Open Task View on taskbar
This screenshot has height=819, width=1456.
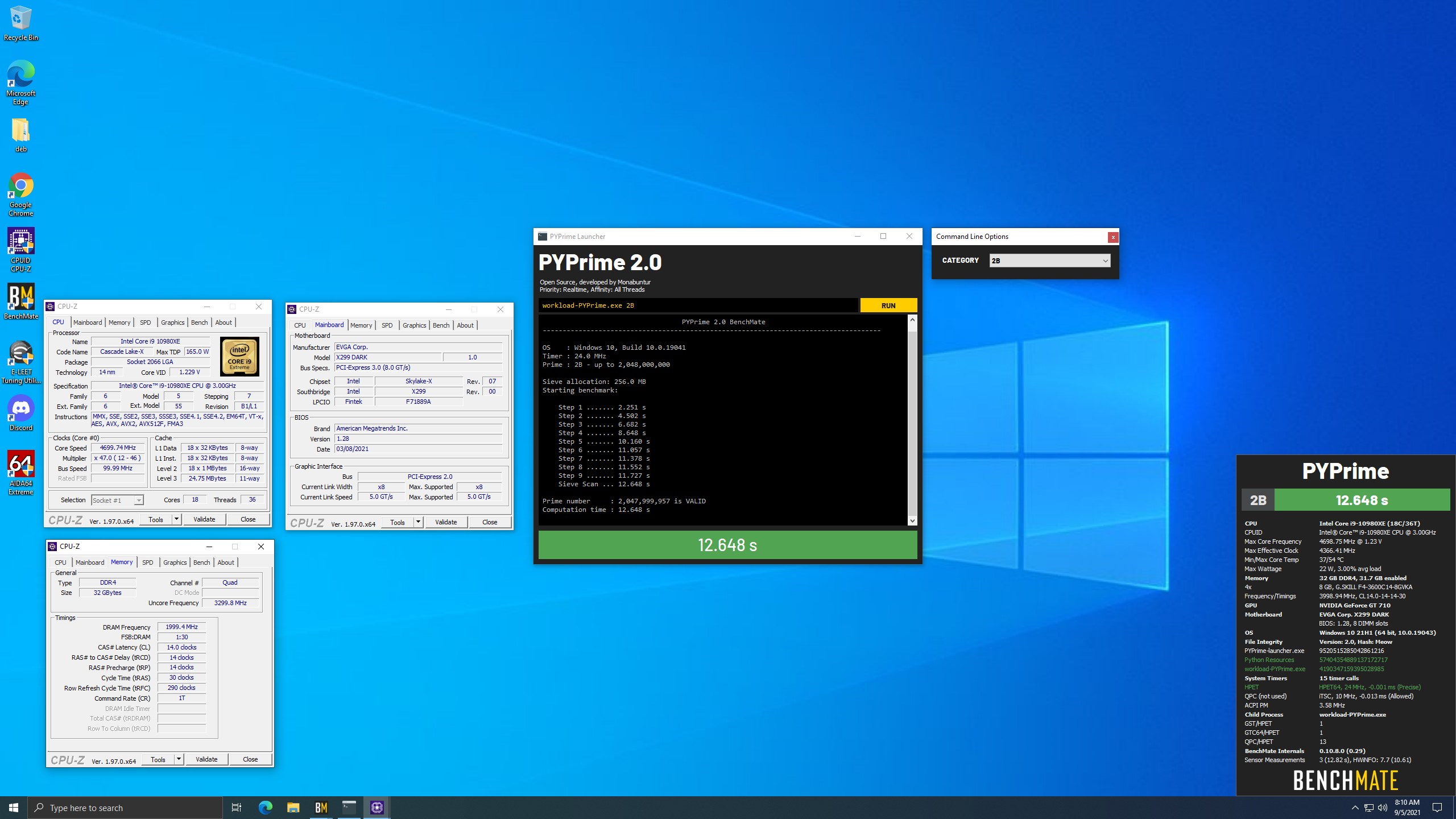point(237,808)
